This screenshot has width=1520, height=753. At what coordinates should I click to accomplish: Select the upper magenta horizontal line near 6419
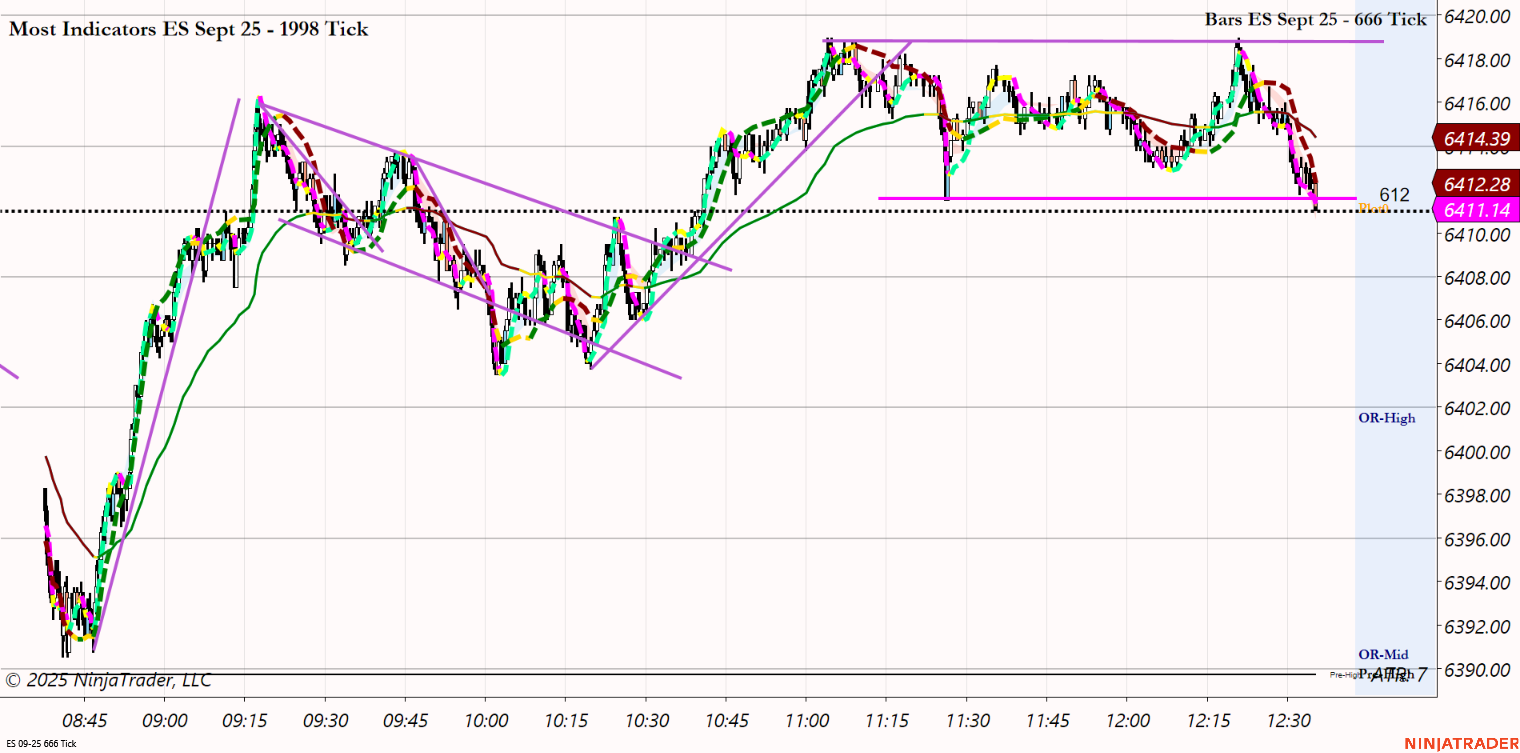point(1104,42)
